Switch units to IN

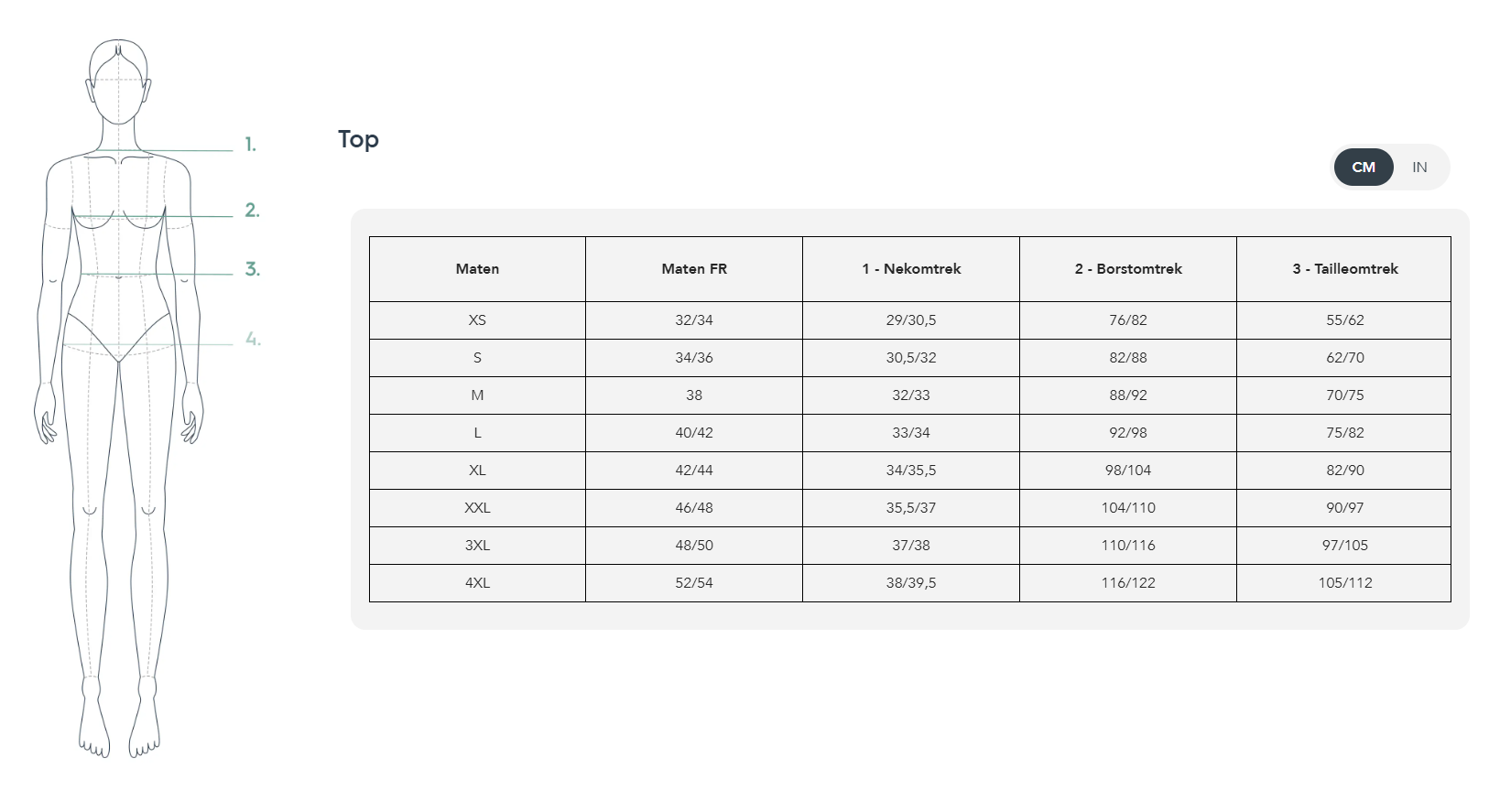click(1419, 167)
